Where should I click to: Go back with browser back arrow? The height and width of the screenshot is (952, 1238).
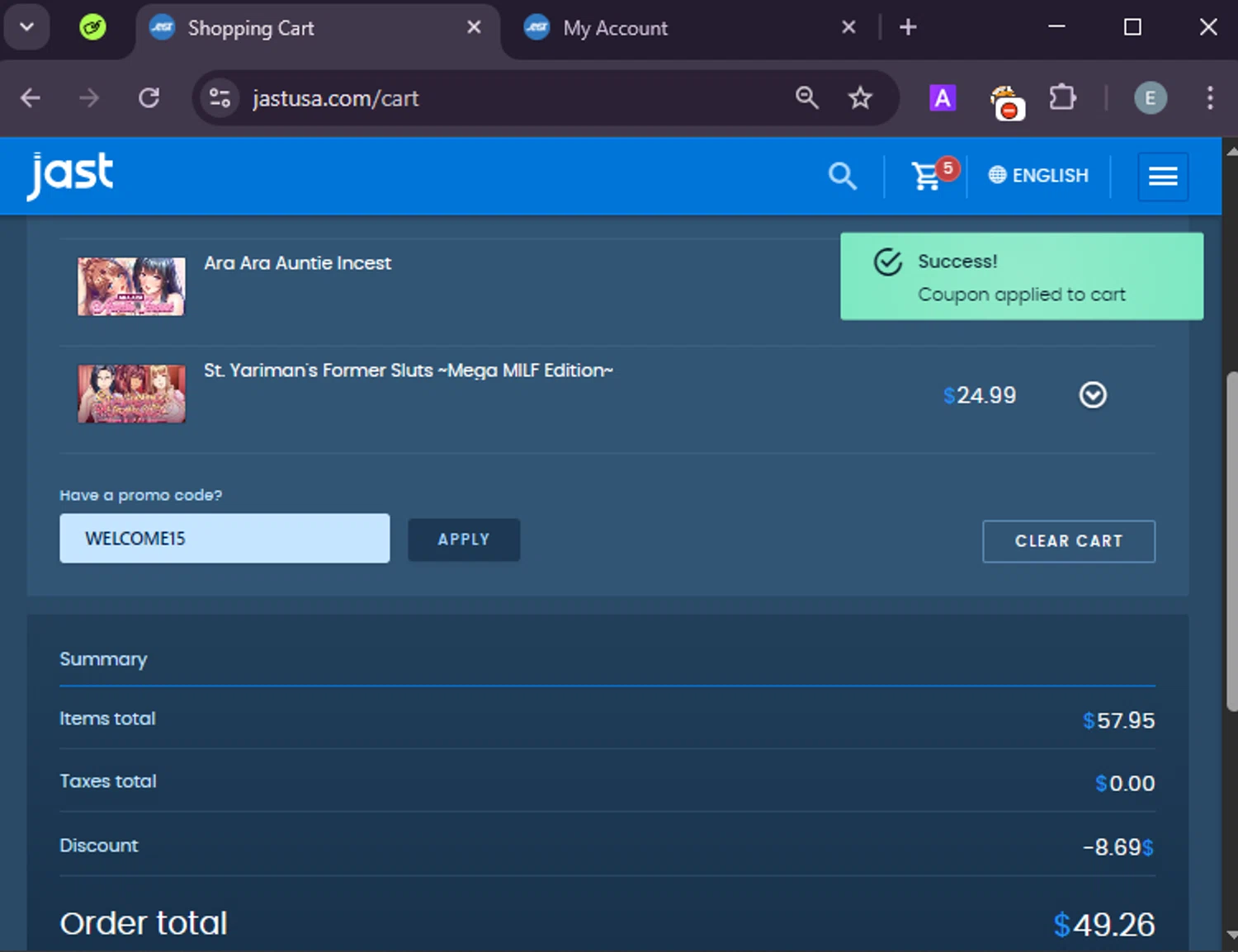pos(31,98)
